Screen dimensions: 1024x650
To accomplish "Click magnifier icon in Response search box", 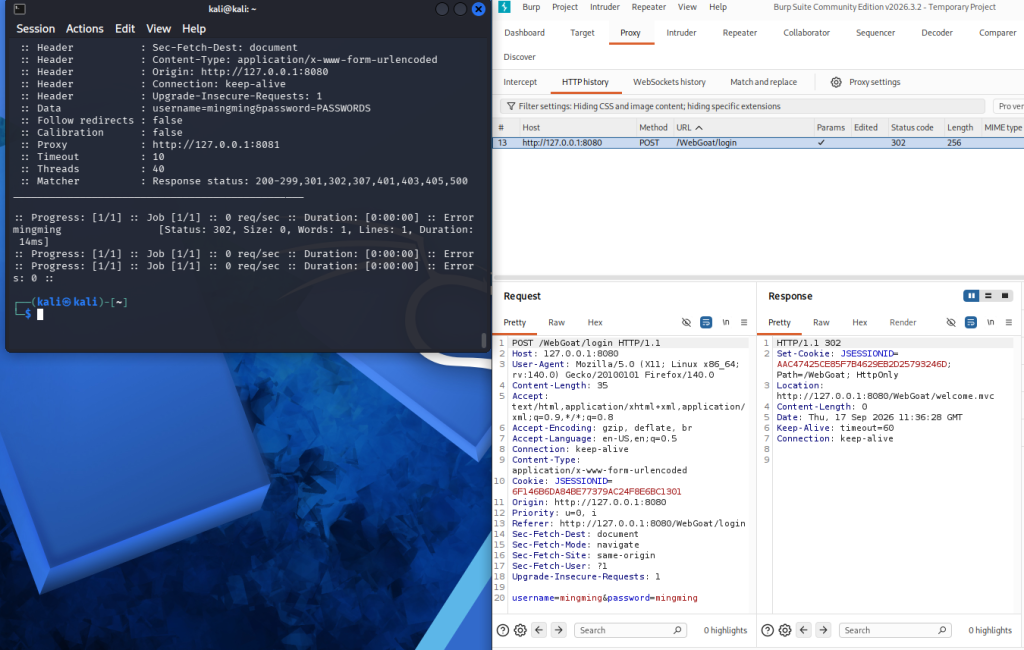I will point(942,630).
